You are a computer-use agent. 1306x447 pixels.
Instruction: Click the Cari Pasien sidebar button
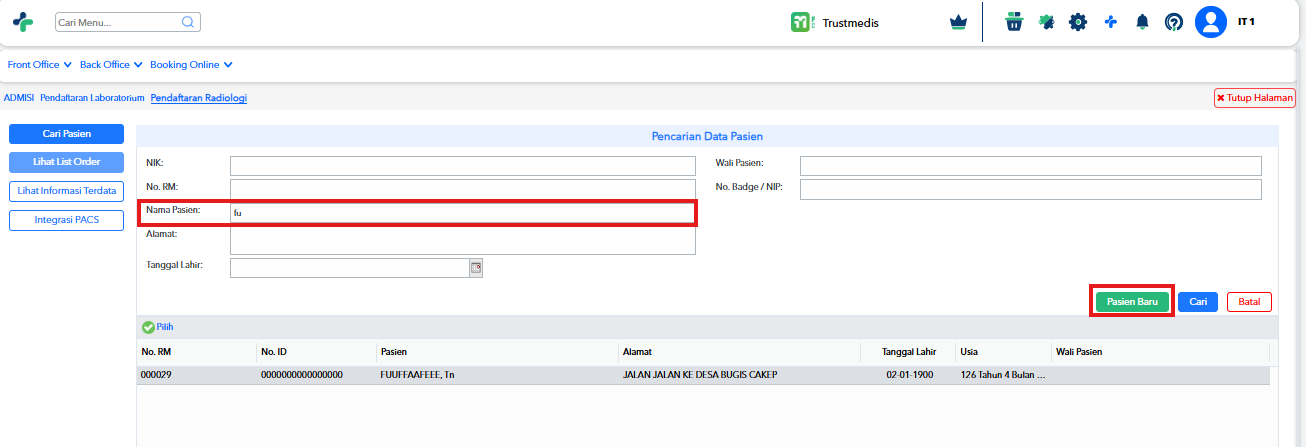coord(66,134)
